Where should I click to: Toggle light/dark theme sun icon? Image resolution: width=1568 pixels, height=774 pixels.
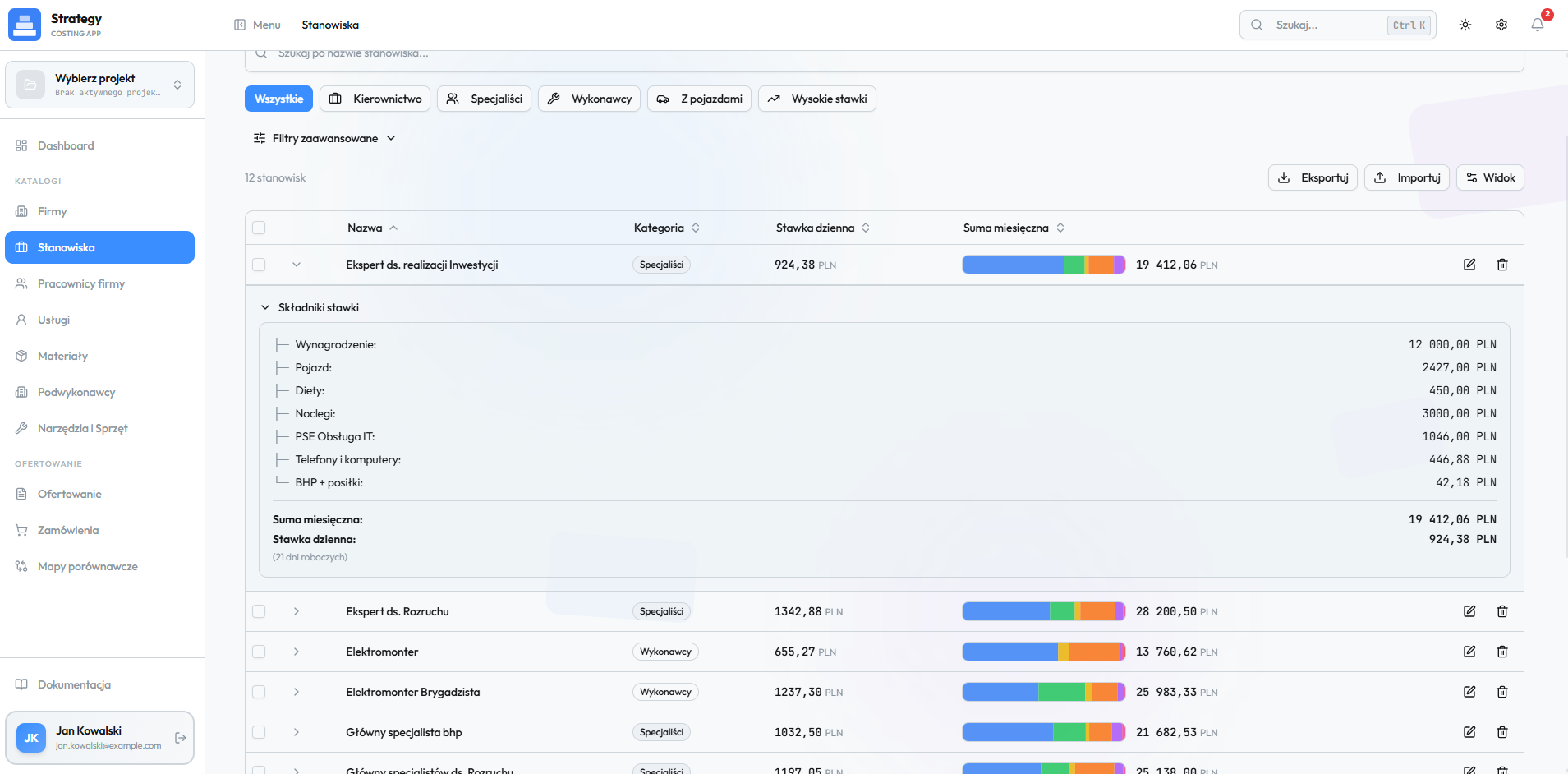click(x=1465, y=25)
